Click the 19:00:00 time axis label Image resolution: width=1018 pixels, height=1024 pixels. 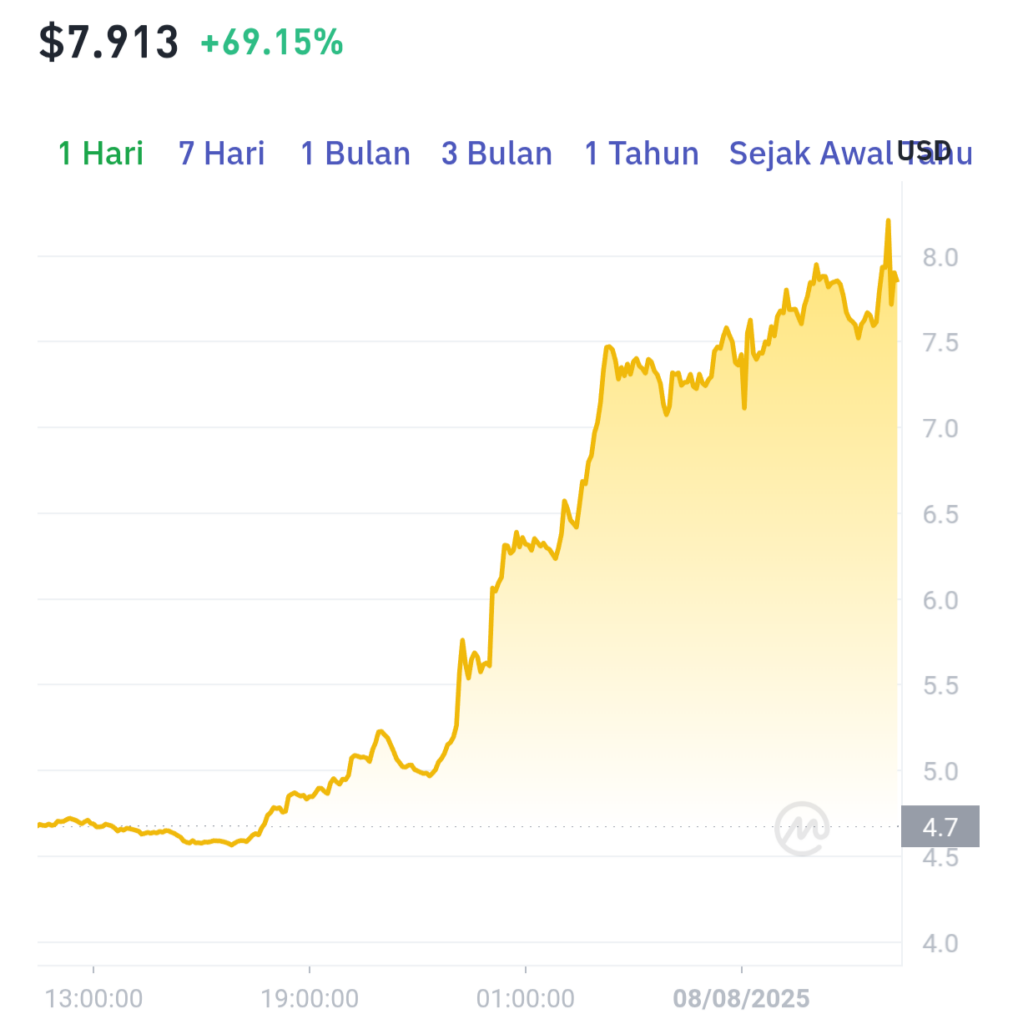[310, 999]
